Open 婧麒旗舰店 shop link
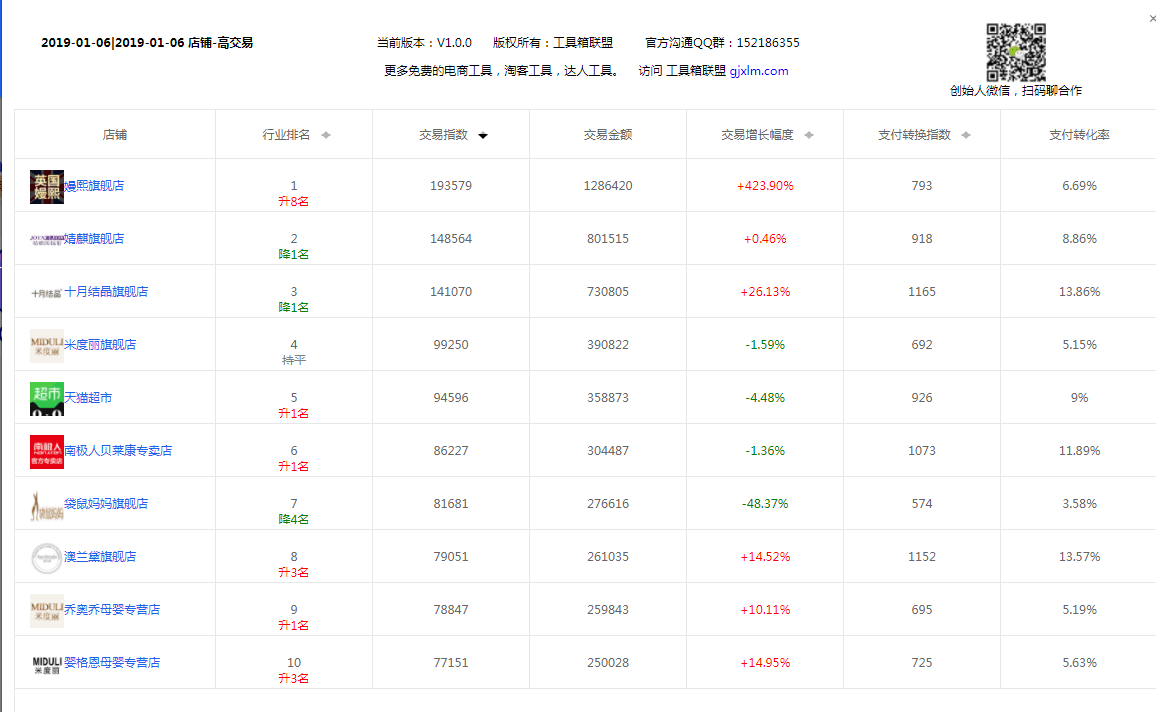The width and height of the screenshot is (1156, 712). pos(94,239)
